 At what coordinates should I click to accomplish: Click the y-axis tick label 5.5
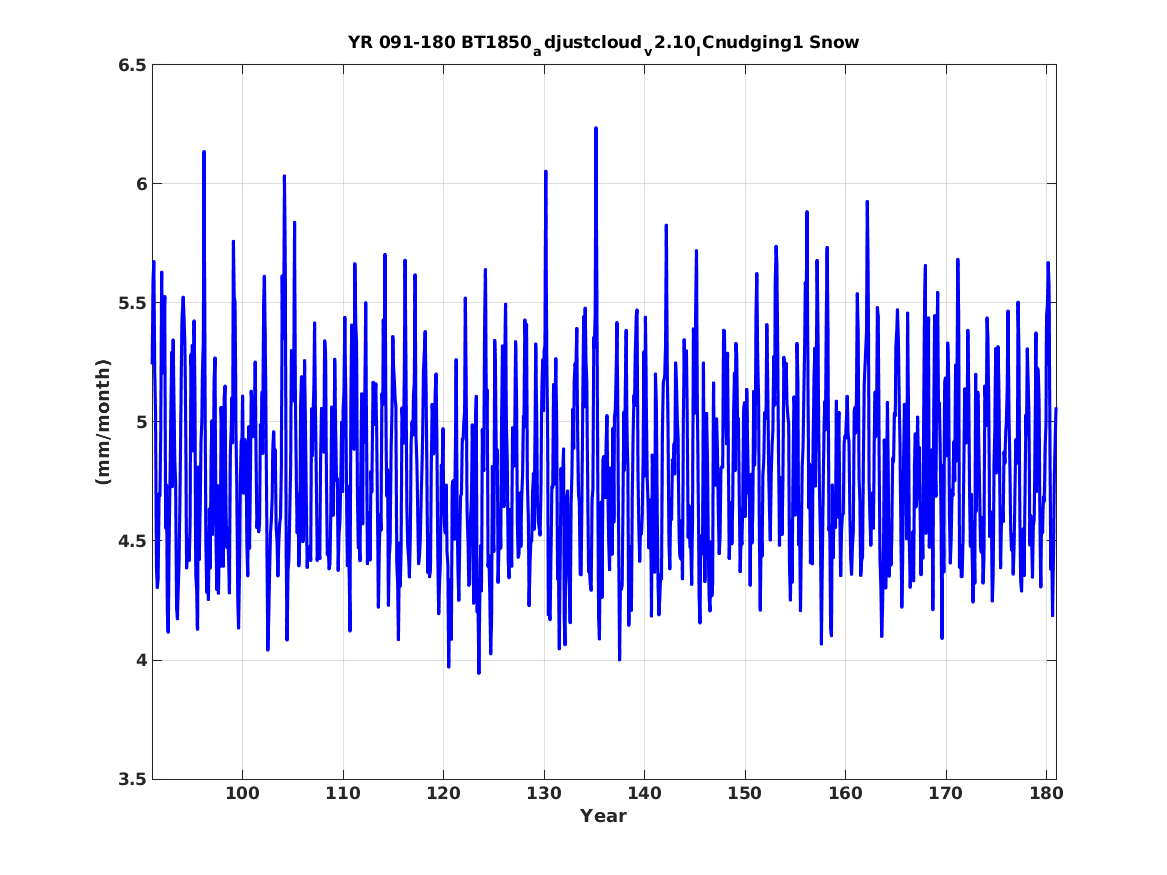pos(132,303)
